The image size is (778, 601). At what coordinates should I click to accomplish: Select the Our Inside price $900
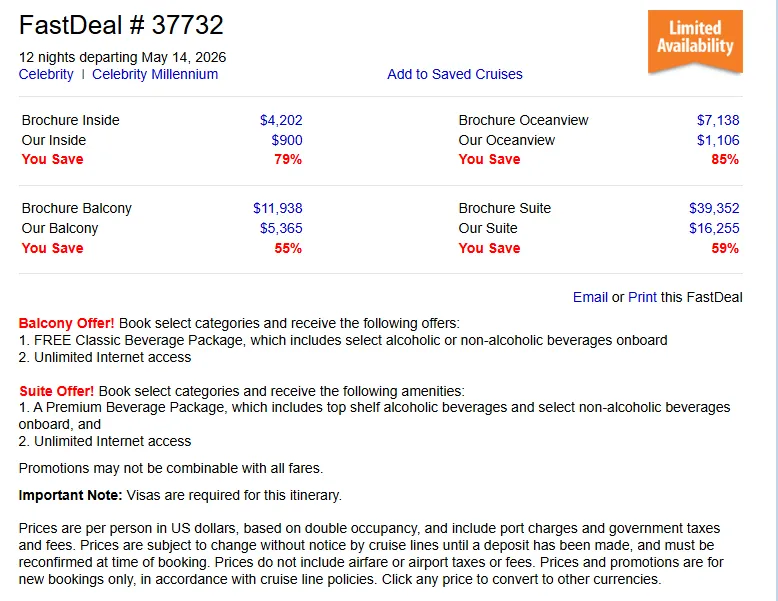coord(287,140)
